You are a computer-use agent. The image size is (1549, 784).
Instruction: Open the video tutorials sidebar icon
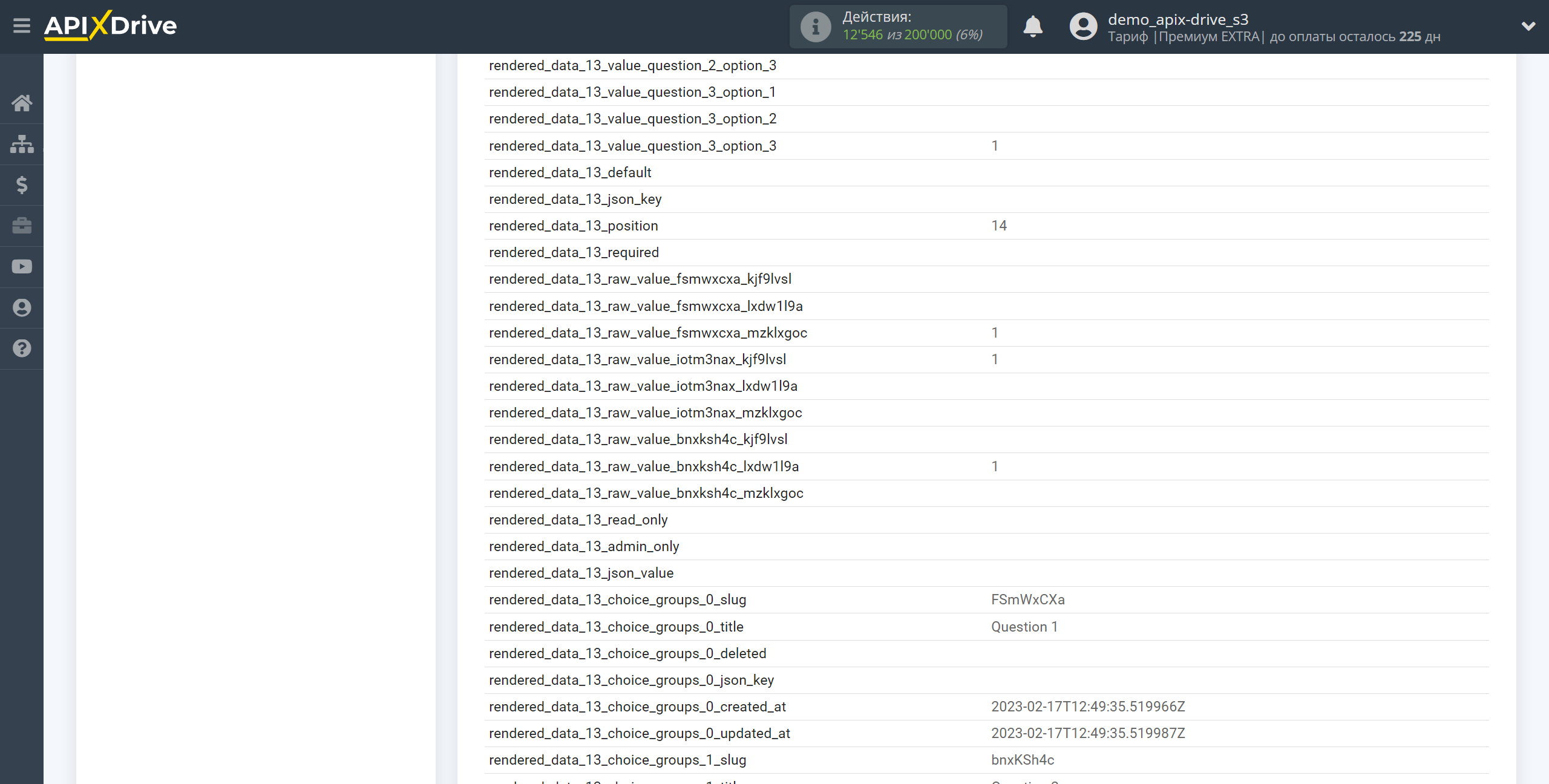pos(22,267)
